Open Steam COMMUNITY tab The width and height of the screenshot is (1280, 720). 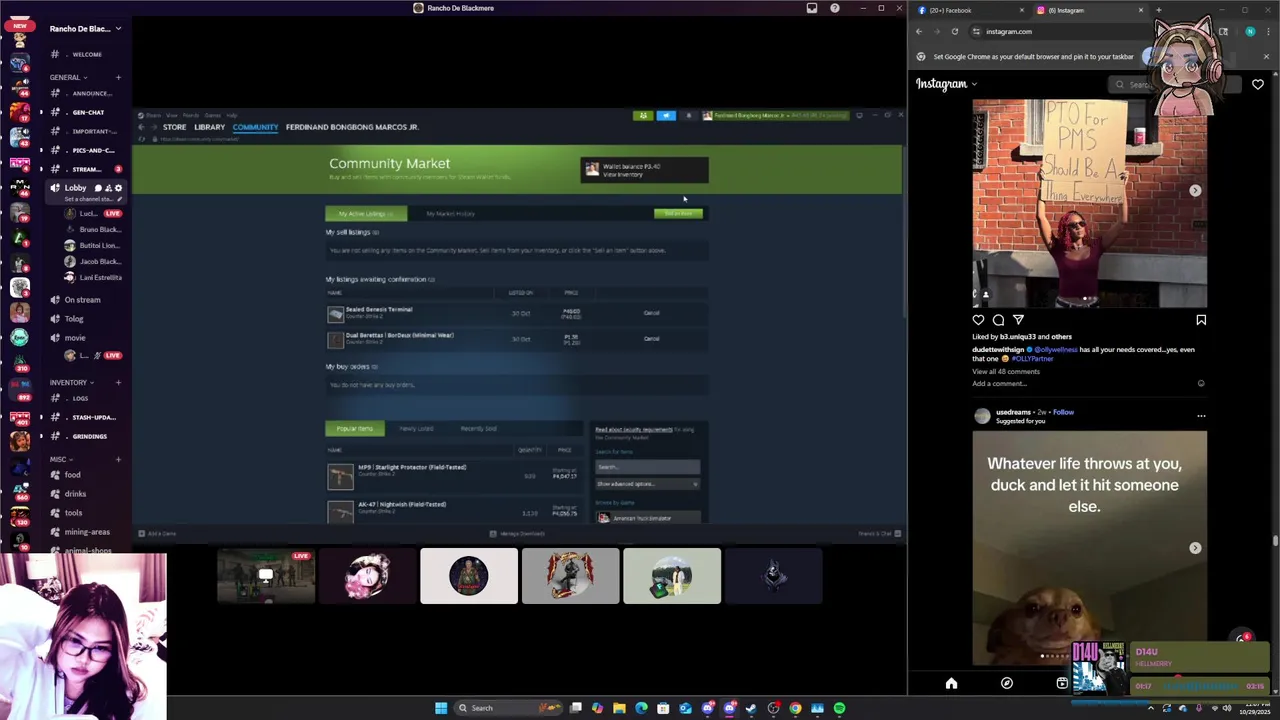pyautogui.click(x=255, y=127)
